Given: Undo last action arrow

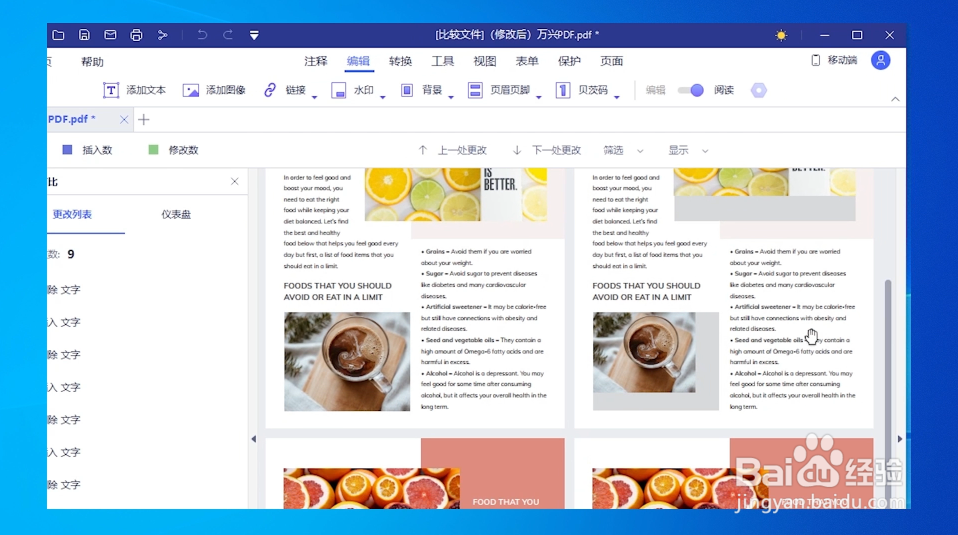Looking at the screenshot, I should pos(202,35).
